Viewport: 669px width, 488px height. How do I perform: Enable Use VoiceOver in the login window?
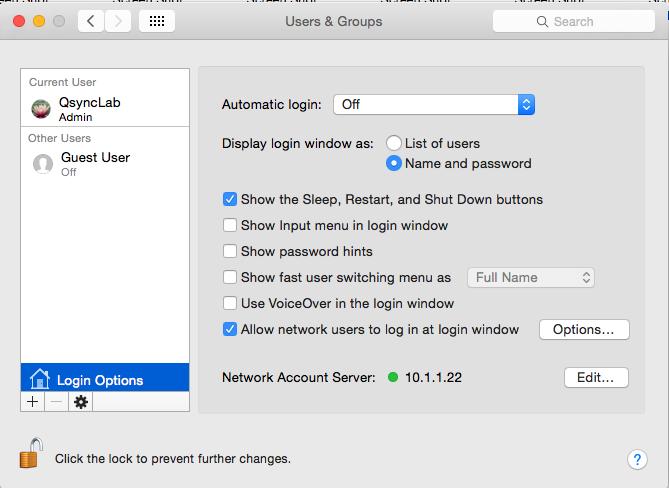[x=230, y=303]
